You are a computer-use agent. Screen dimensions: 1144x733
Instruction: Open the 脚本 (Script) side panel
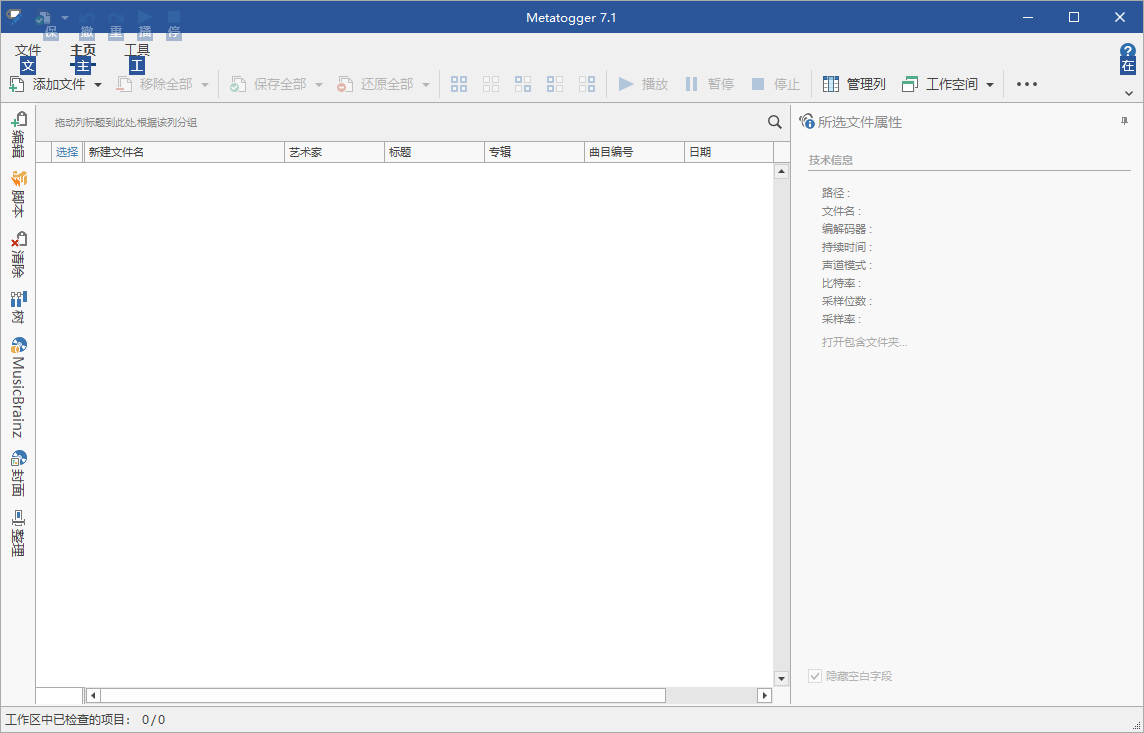[x=18, y=195]
